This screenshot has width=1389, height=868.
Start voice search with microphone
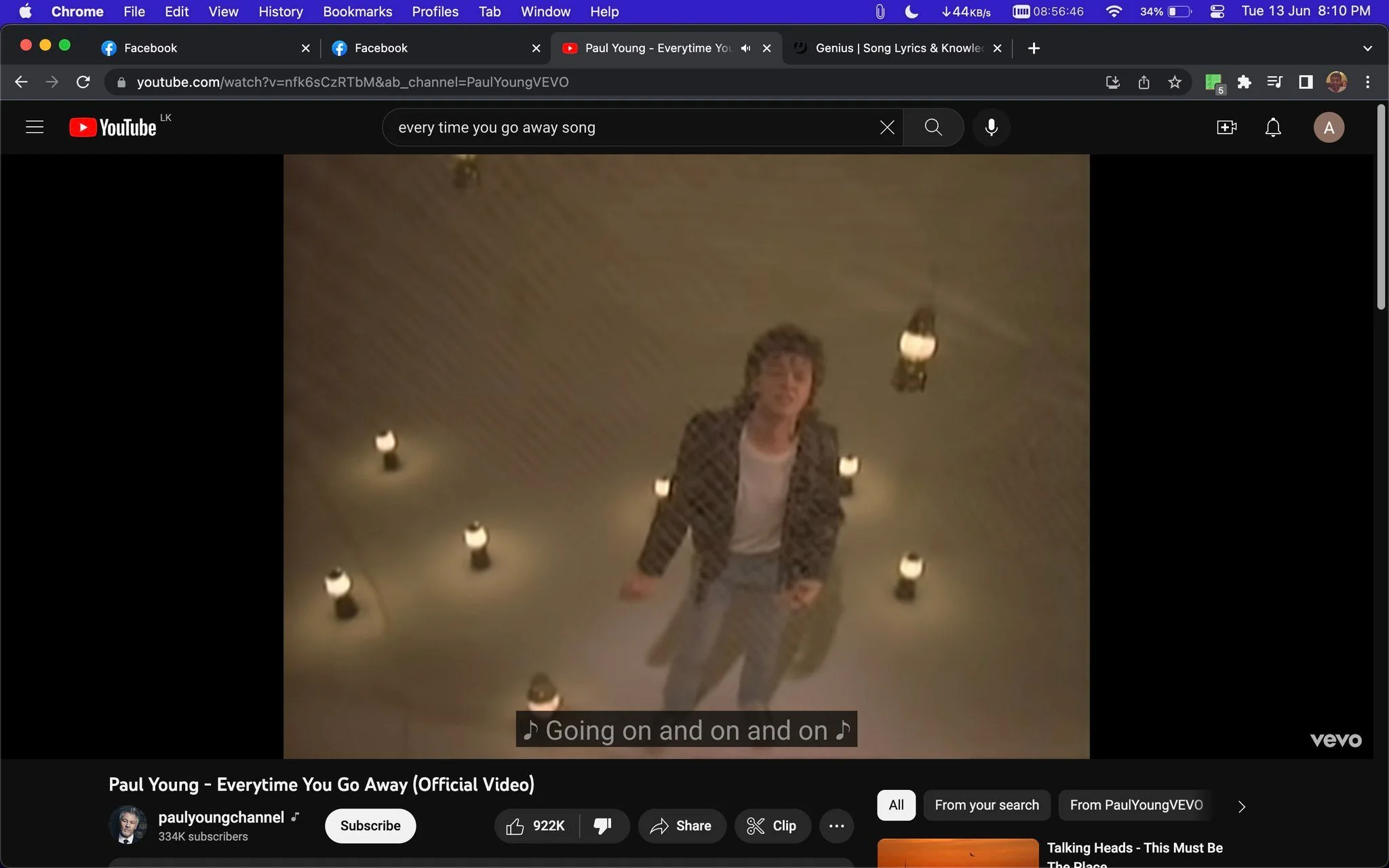[x=991, y=127]
